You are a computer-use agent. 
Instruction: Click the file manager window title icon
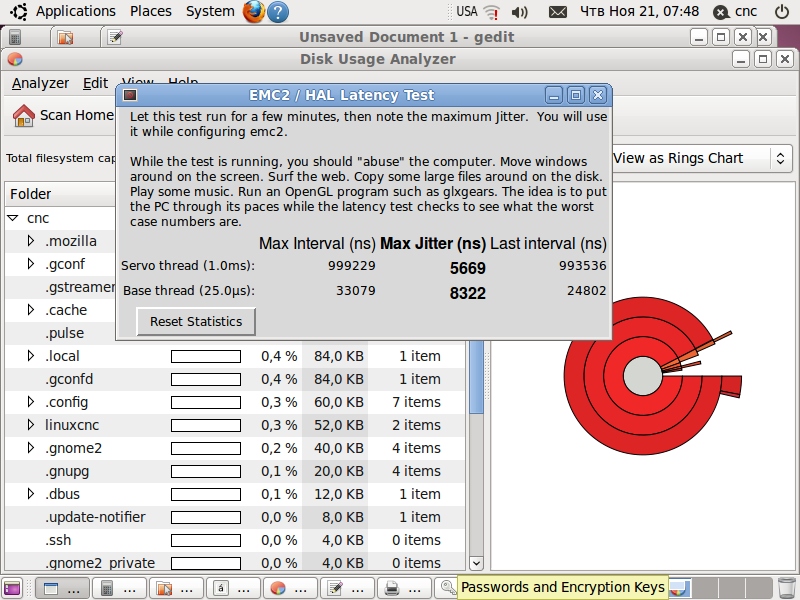(x=65, y=37)
